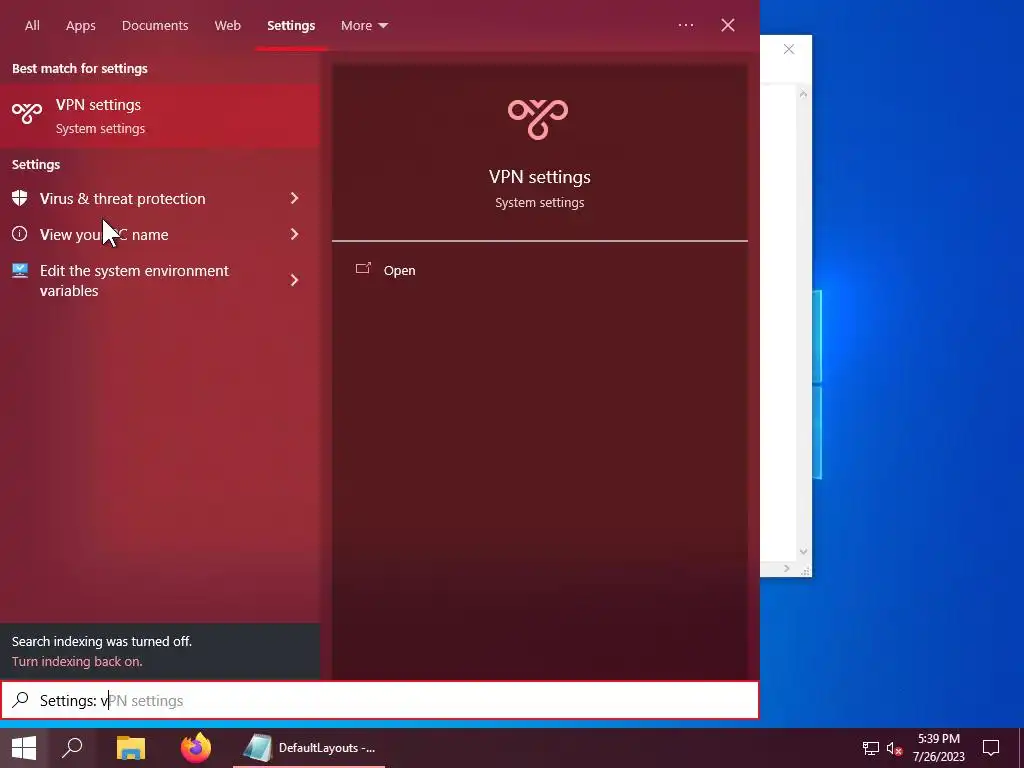This screenshot has height=768, width=1024.
Task: Open the network status tray icon
Action: click(871, 748)
